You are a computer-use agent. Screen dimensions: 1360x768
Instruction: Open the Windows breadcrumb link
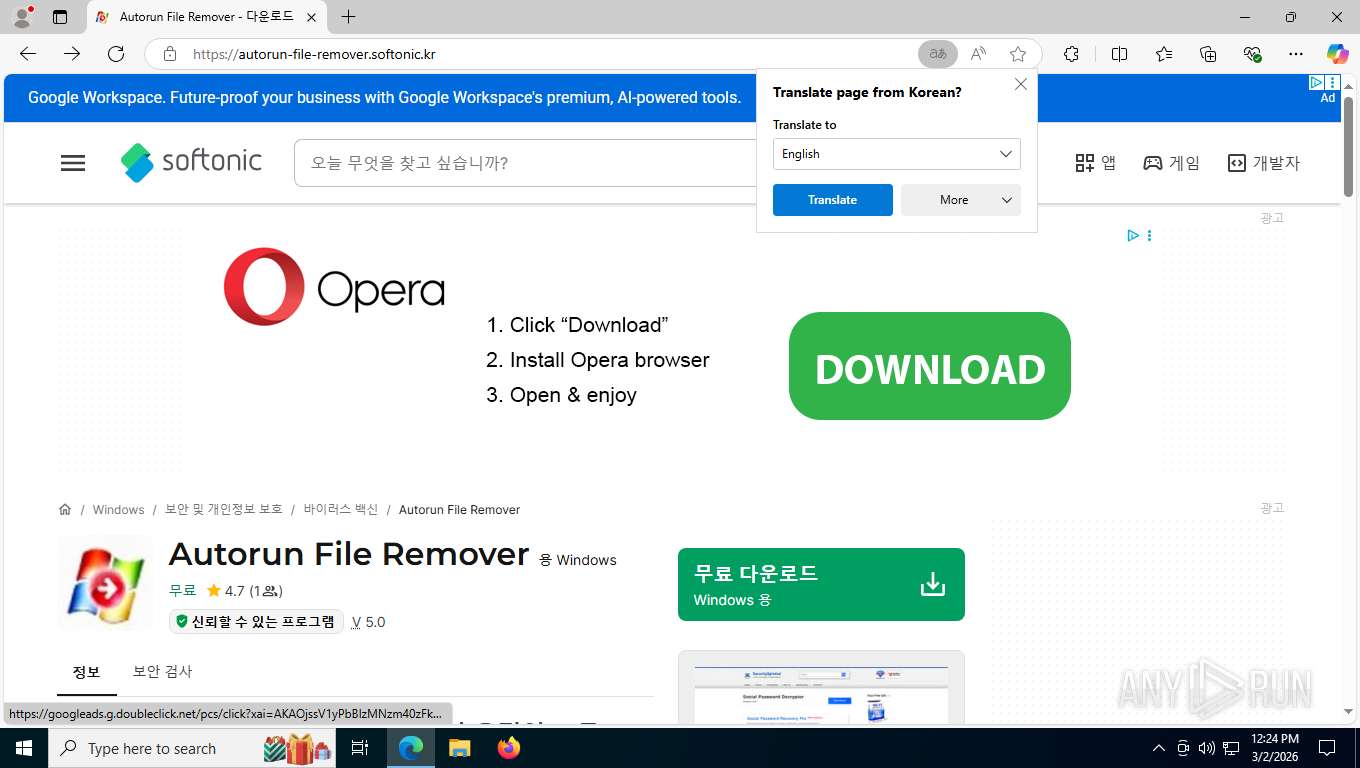pos(118,510)
